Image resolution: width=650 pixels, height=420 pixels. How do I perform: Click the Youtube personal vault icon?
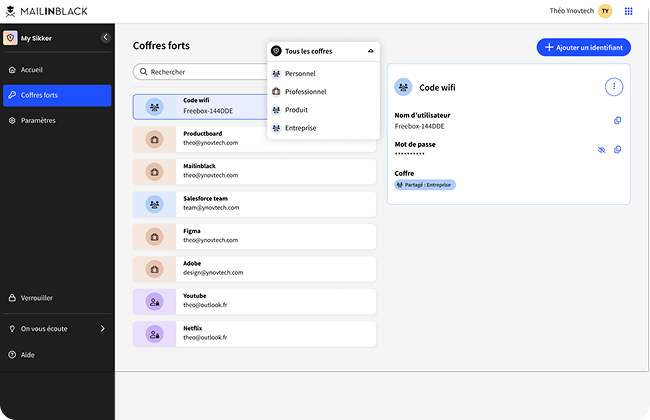tap(154, 301)
